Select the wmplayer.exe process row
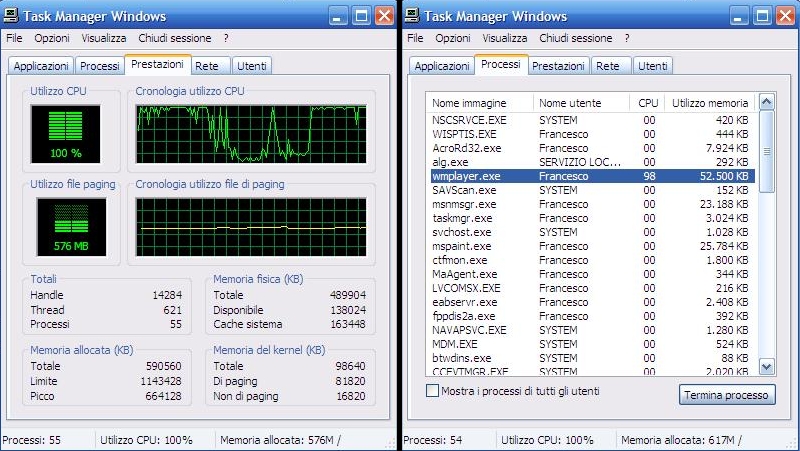800x451 pixels. (x=590, y=176)
